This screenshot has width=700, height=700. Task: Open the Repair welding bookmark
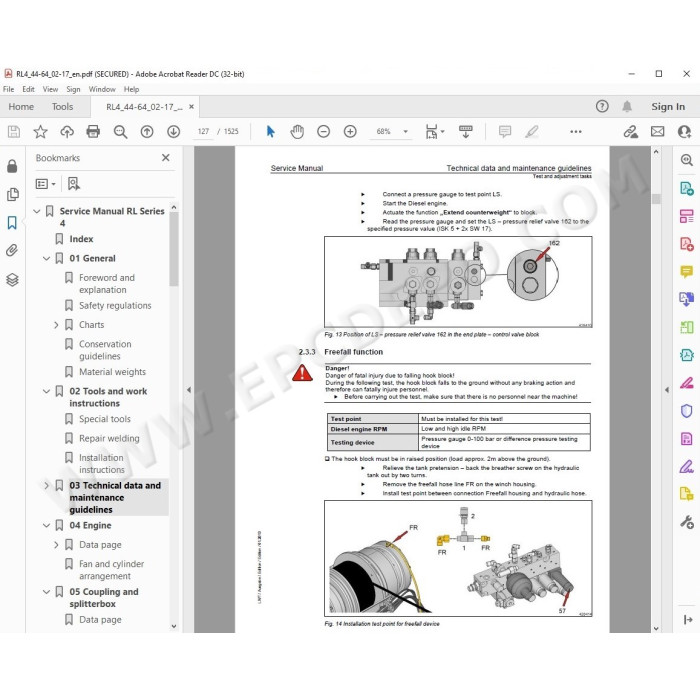coord(109,438)
